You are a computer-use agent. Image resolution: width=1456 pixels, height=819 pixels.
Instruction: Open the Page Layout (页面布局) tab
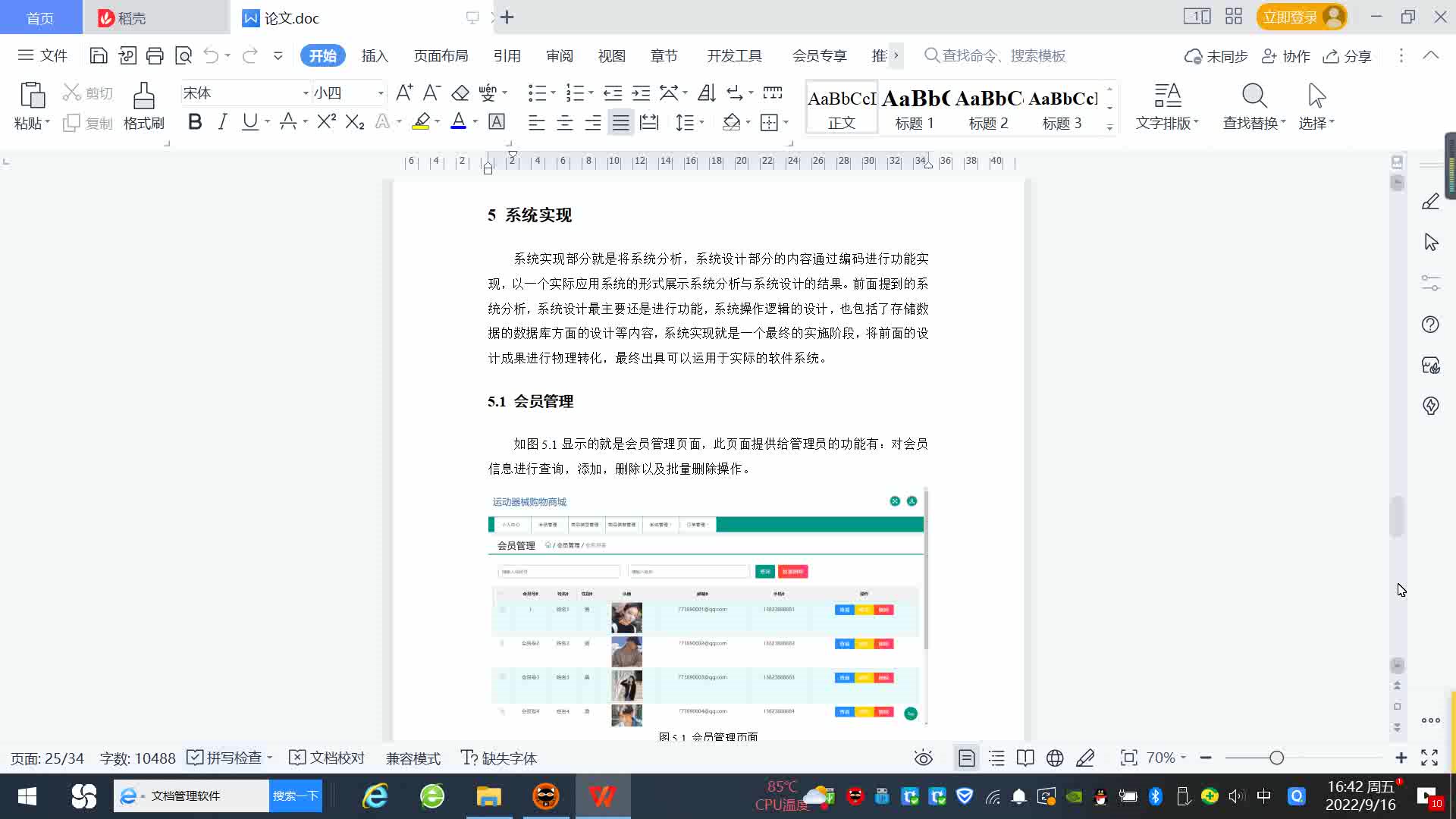(441, 56)
